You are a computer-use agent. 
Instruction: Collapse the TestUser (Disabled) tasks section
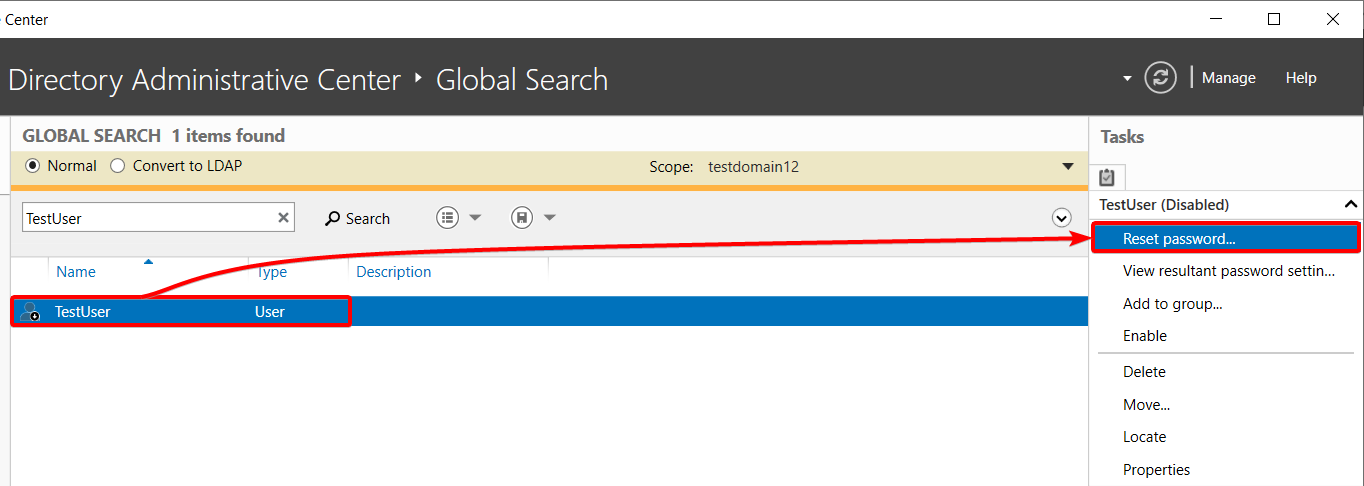coord(1351,204)
